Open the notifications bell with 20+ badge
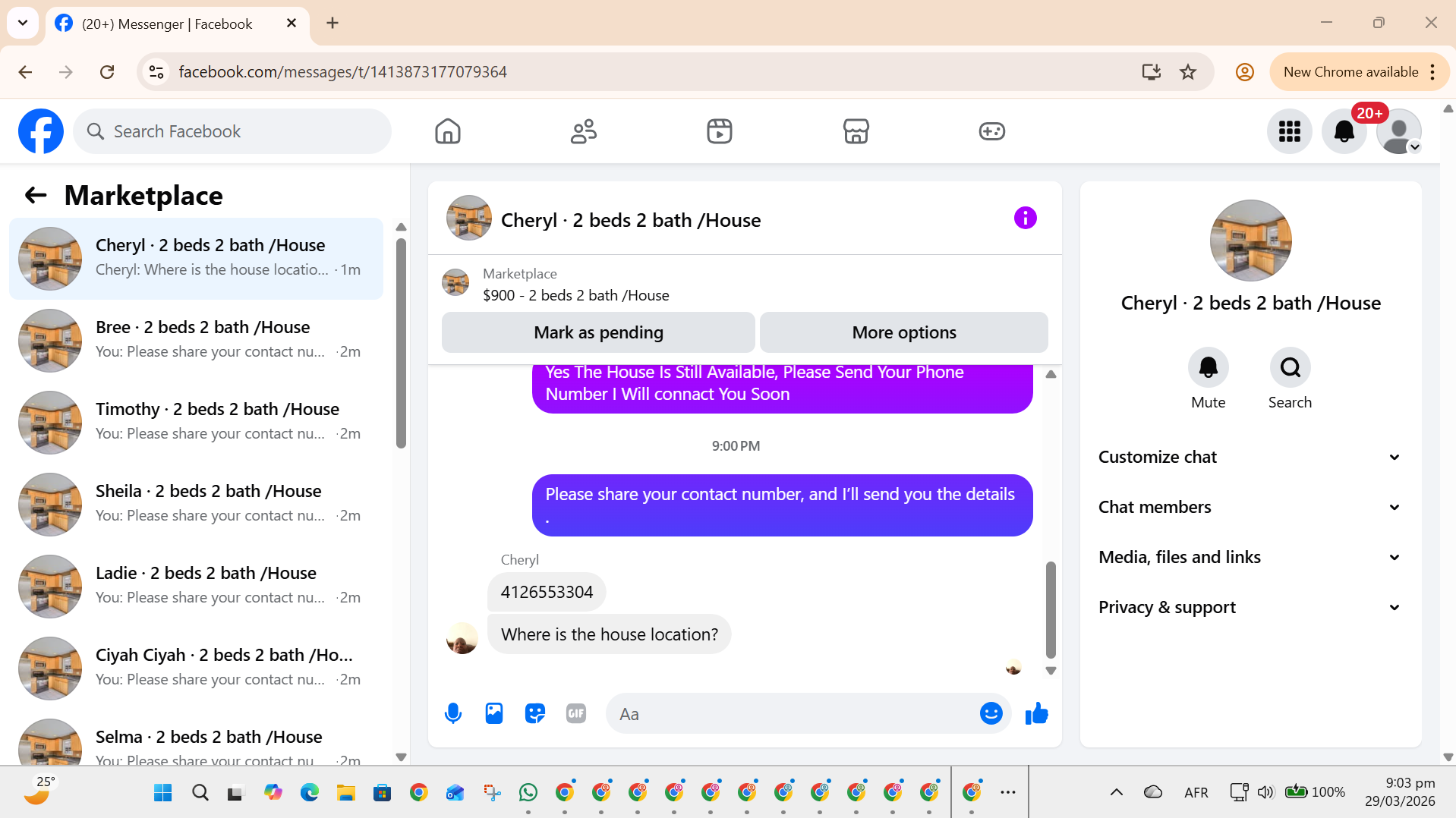 pos(1344,131)
